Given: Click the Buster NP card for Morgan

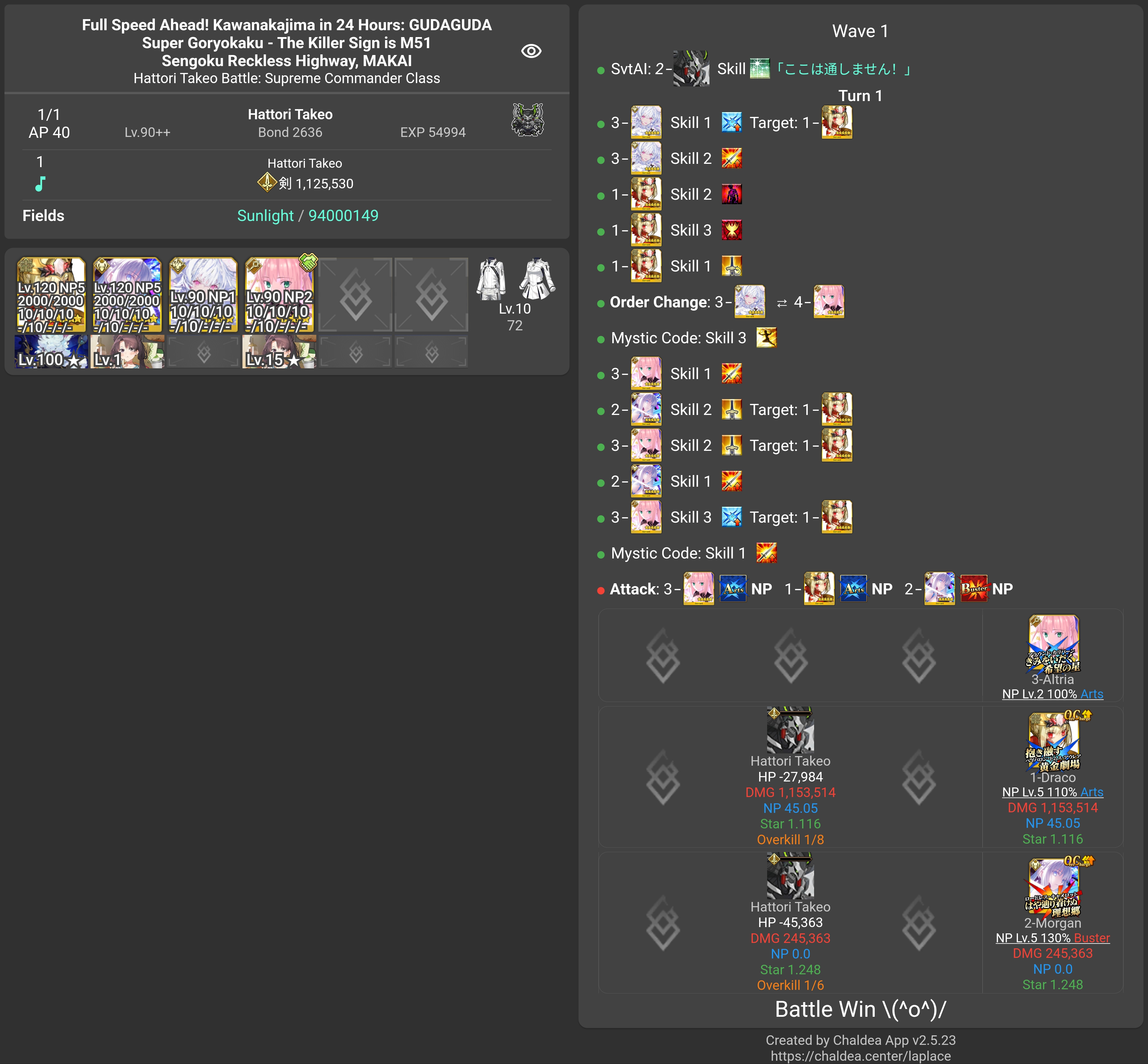Looking at the screenshot, I should [x=974, y=589].
